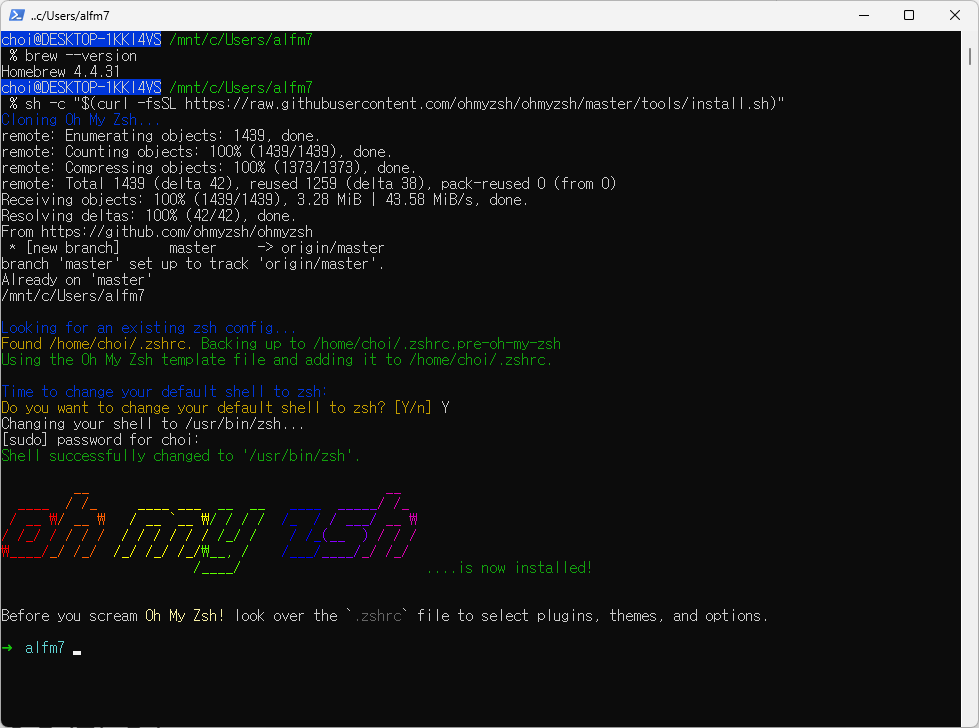Click 'Receiving objects: 100%' output line

(x=265, y=200)
